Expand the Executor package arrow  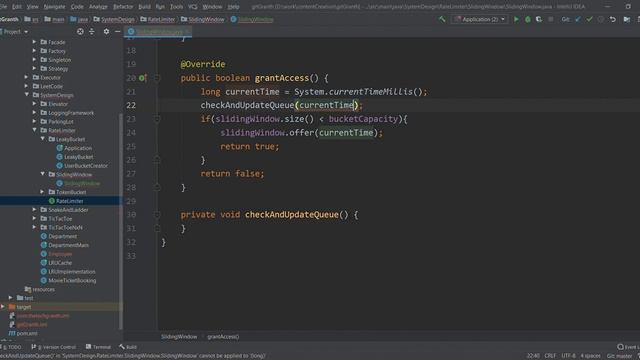[27, 77]
